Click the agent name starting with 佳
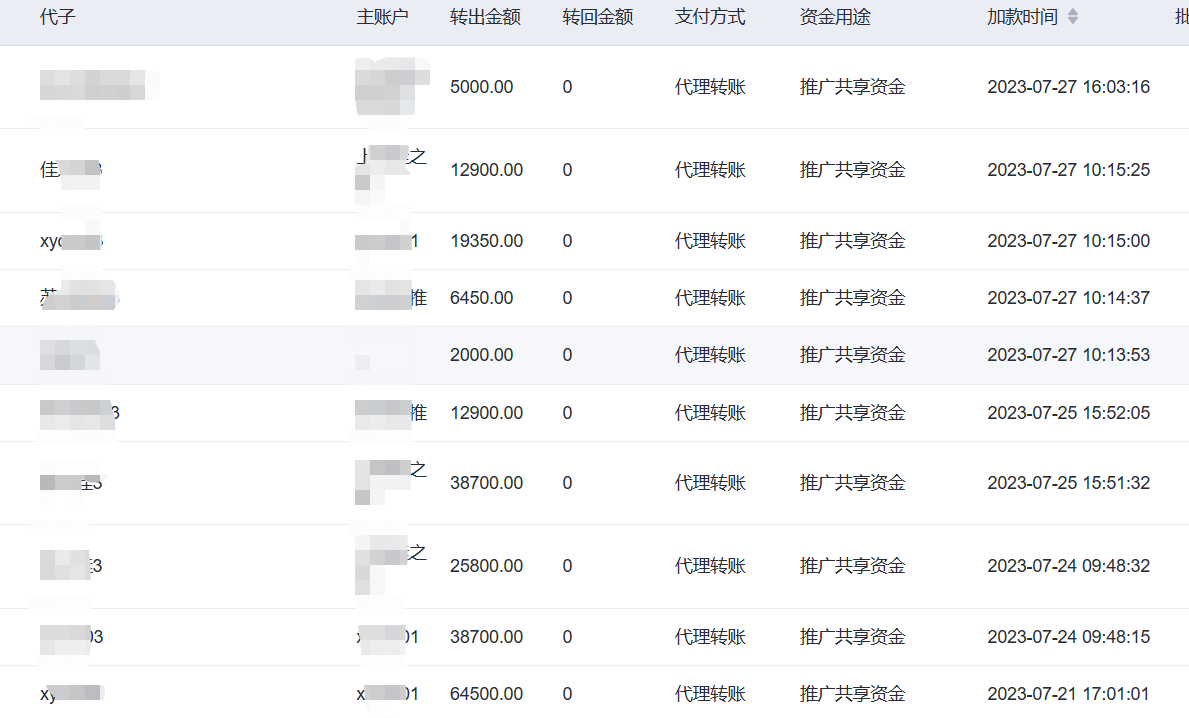The width and height of the screenshot is (1189, 718). [x=72, y=169]
